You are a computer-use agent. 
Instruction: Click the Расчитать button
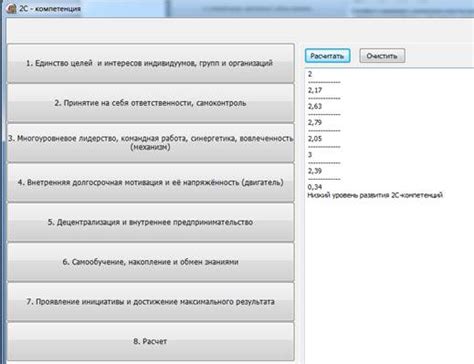coord(327,56)
